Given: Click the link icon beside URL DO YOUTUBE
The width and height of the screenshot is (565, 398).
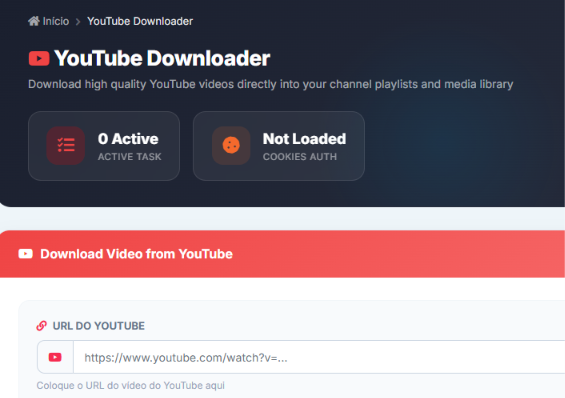Looking at the screenshot, I should [x=42, y=326].
